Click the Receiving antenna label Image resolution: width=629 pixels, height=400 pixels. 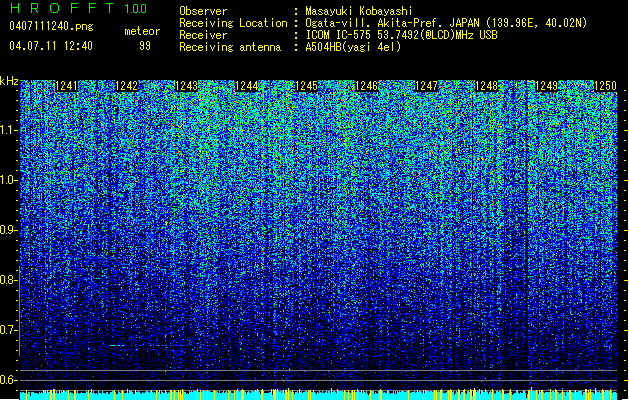(230, 47)
